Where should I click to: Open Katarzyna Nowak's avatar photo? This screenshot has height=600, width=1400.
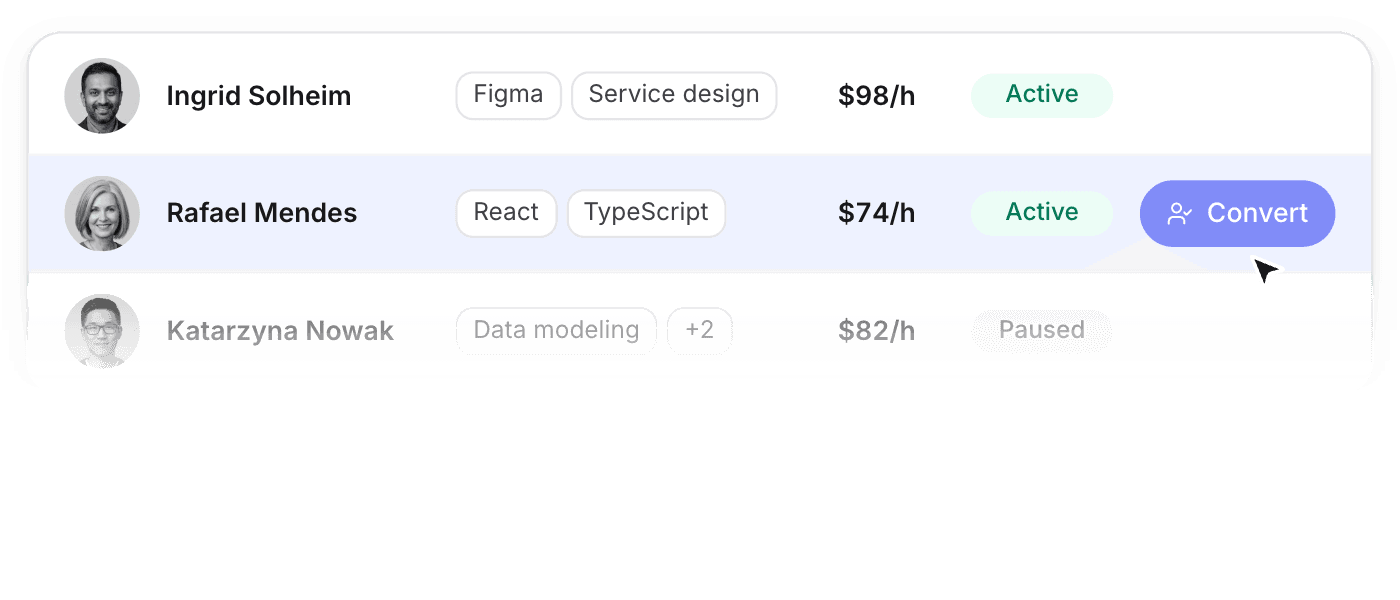[102, 331]
